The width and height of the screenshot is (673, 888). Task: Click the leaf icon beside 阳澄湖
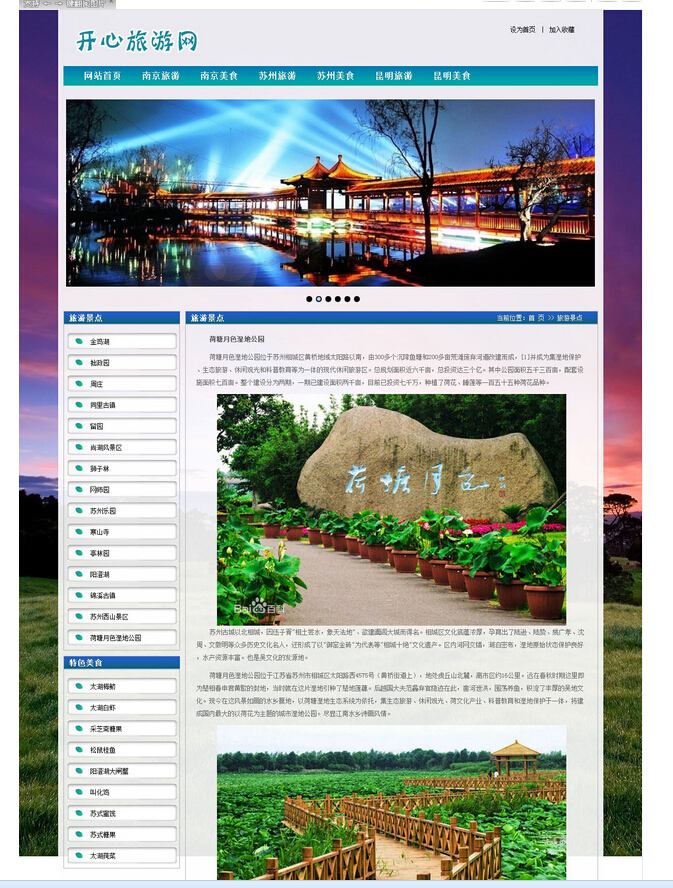coord(78,575)
